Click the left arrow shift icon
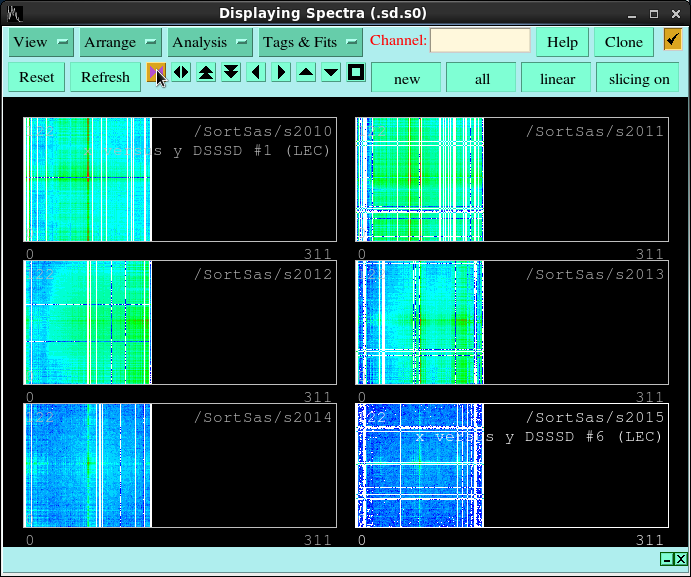691x577 pixels. [256, 73]
